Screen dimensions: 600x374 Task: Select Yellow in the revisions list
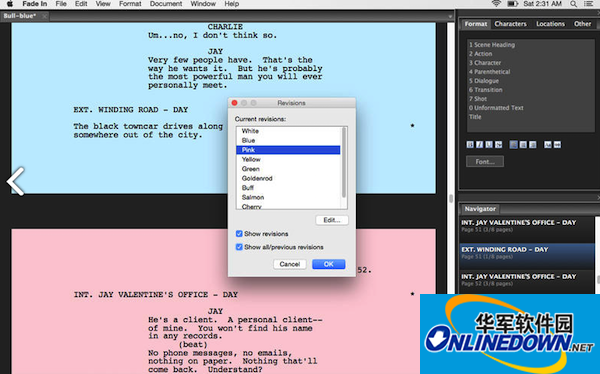tap(288, 159)
